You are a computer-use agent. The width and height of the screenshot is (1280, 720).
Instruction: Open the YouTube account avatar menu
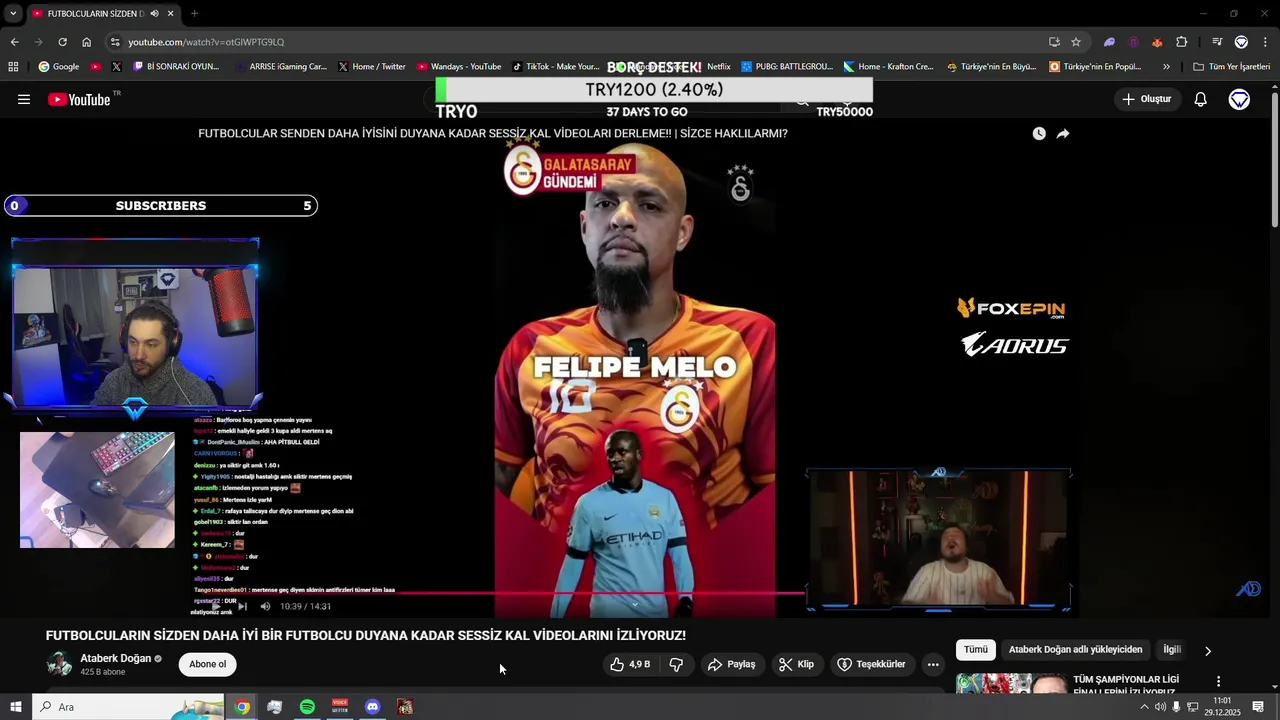[1239, 99]
